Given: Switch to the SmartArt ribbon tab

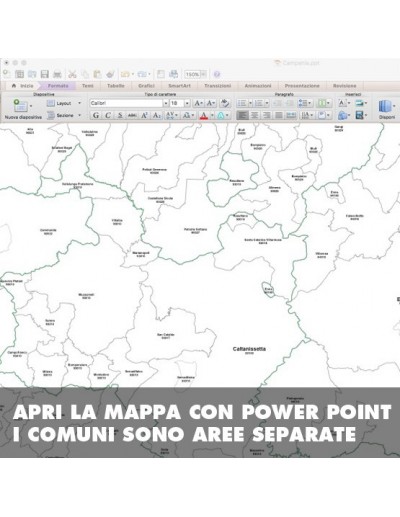Looking at the screenshot, I should pos(179,86).
